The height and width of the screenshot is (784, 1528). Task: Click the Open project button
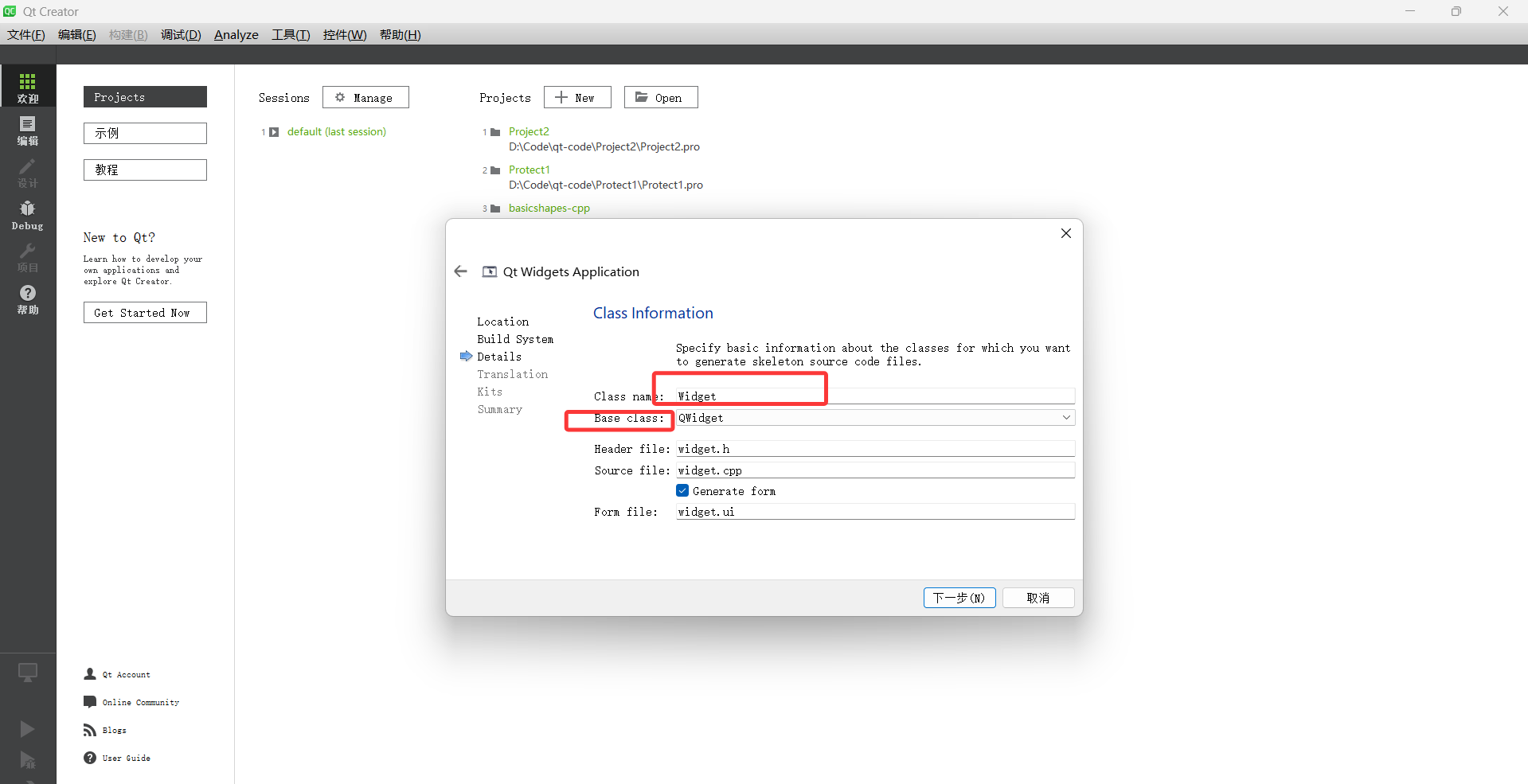[x=661, y=97]
